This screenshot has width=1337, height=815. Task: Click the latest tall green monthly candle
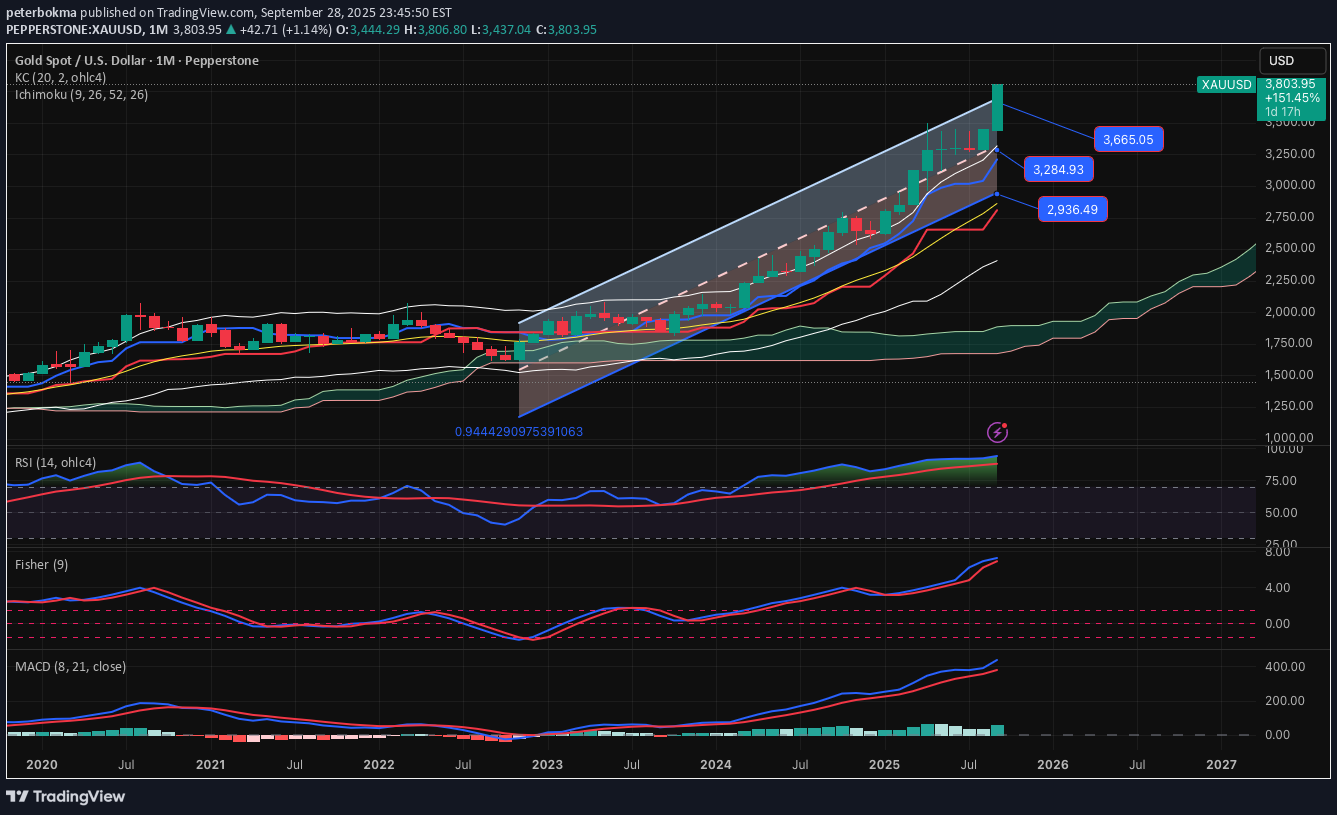tap(997, 107)
